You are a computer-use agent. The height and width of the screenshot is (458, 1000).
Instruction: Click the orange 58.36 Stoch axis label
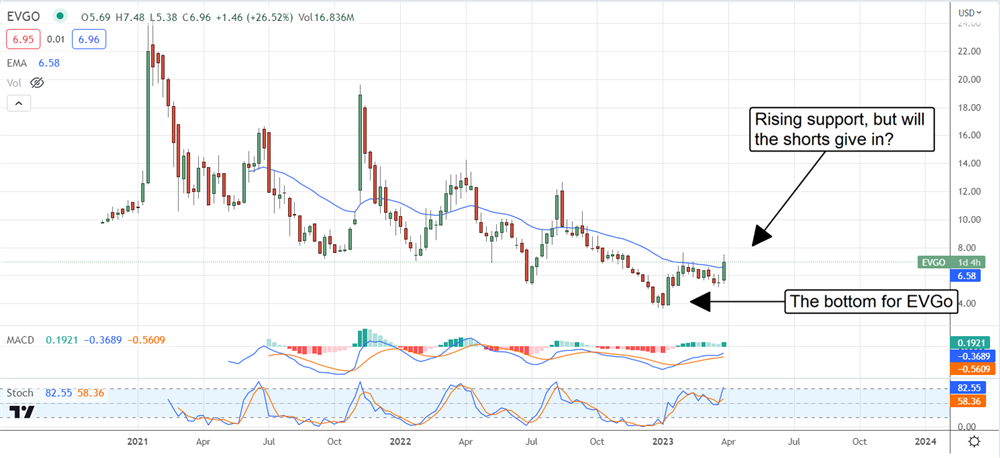pos(967,401)
